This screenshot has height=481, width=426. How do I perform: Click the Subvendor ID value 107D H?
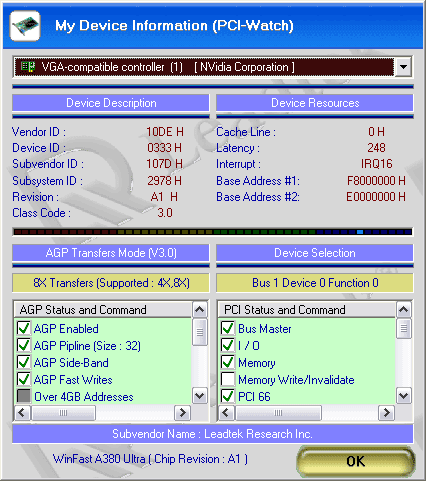click(165, 164)
